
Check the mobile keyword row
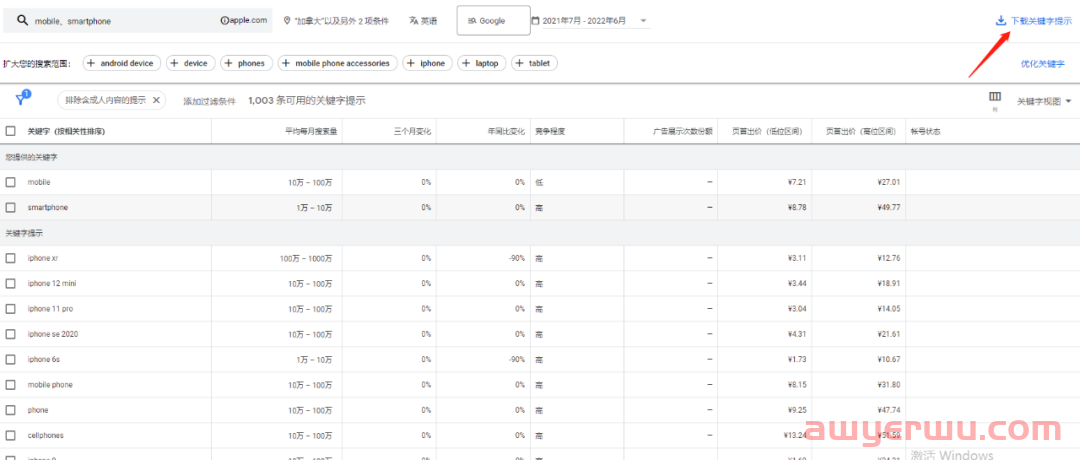10,182
